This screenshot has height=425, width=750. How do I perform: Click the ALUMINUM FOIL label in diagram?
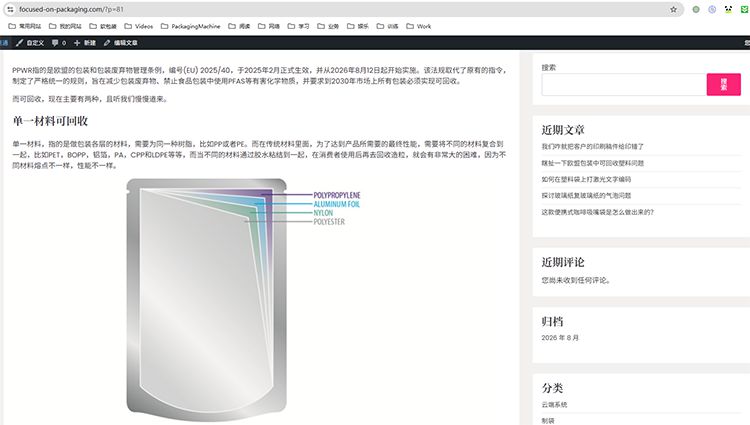pos(336,204)
